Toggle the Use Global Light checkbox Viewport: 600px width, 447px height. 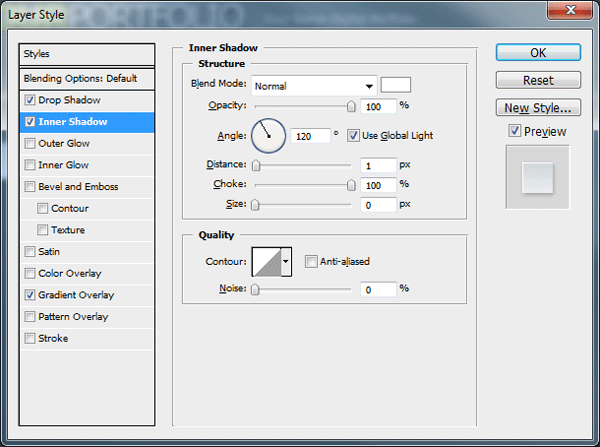tap(353, 136)
